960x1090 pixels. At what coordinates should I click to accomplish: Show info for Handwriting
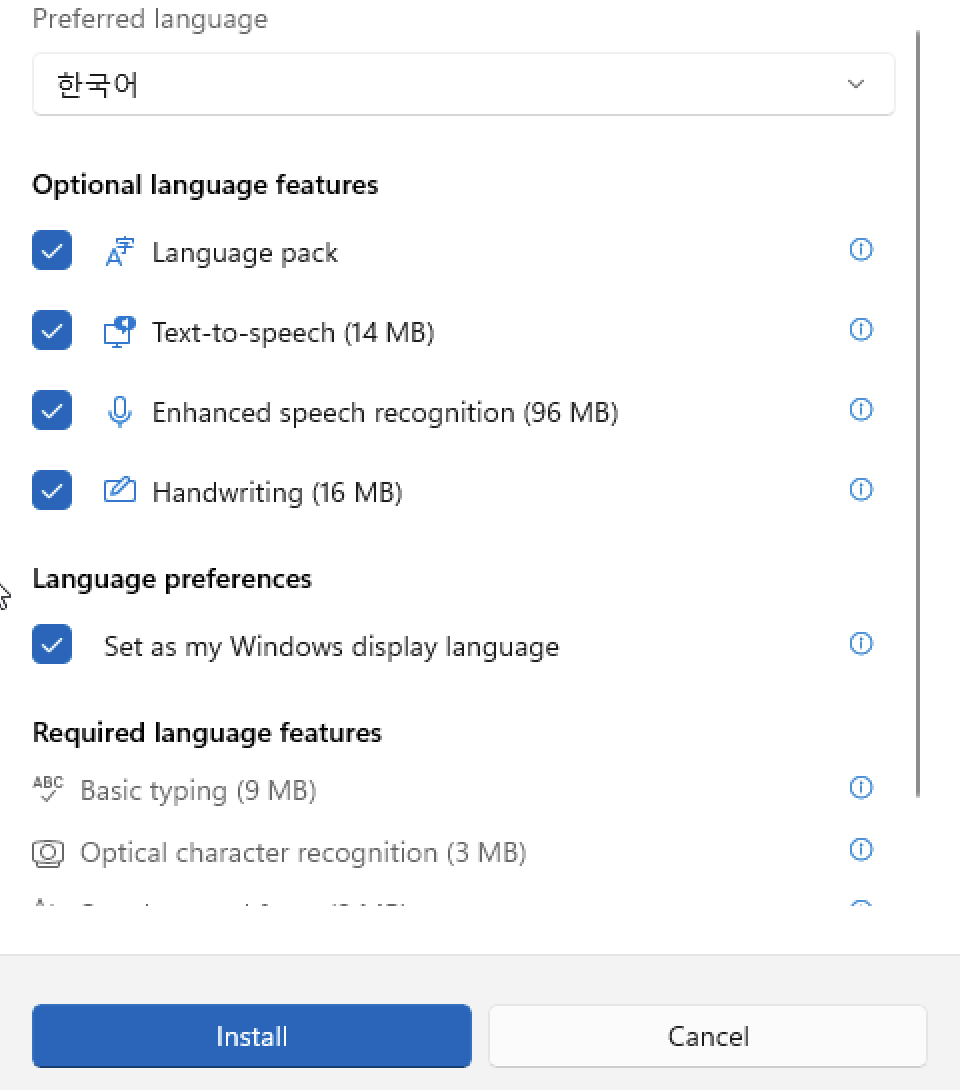[861, 489]
